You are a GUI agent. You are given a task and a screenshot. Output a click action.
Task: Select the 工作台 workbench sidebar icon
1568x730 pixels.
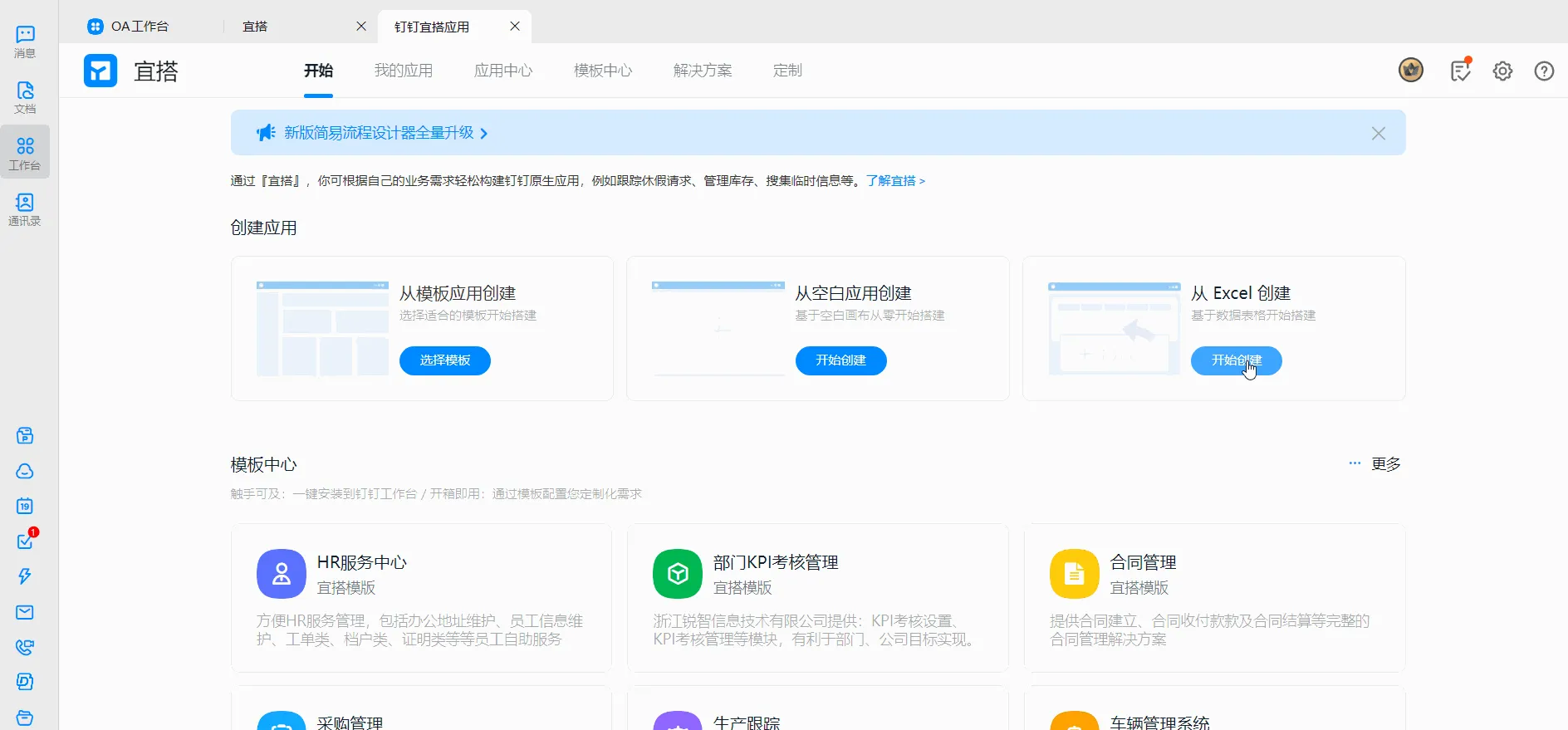(x=25, y=153)
